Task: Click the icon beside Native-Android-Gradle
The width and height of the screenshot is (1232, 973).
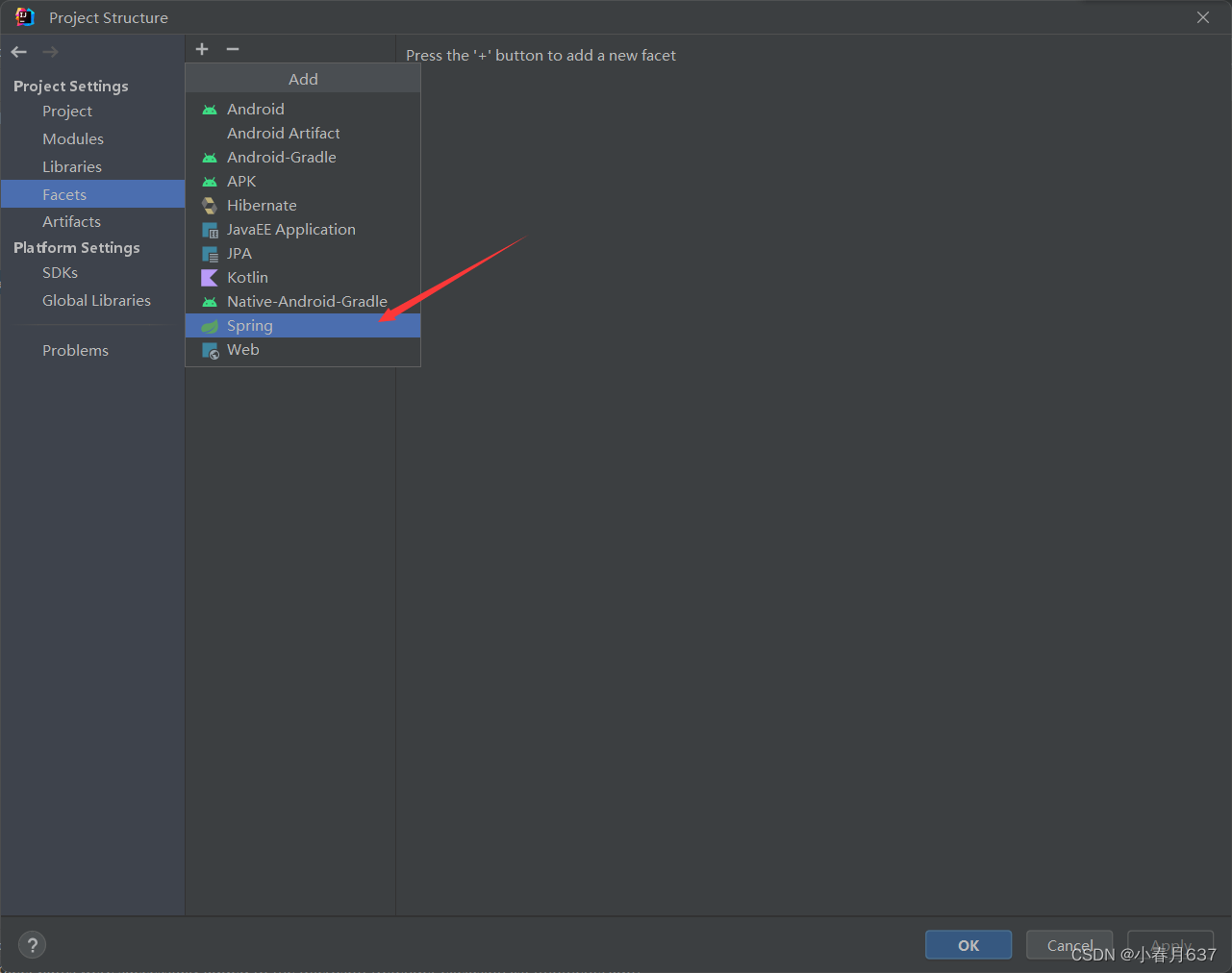Action: [x=210, y=302]
